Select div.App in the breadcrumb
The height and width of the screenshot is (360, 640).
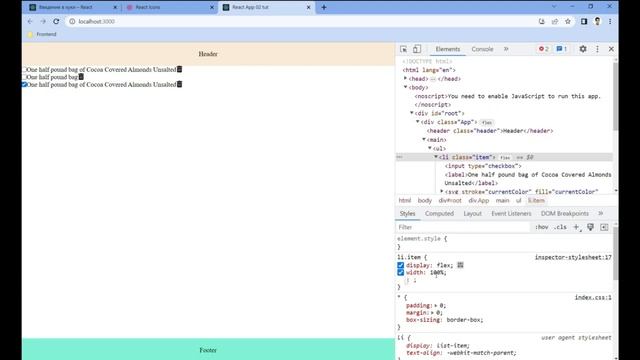click(478, 200)
